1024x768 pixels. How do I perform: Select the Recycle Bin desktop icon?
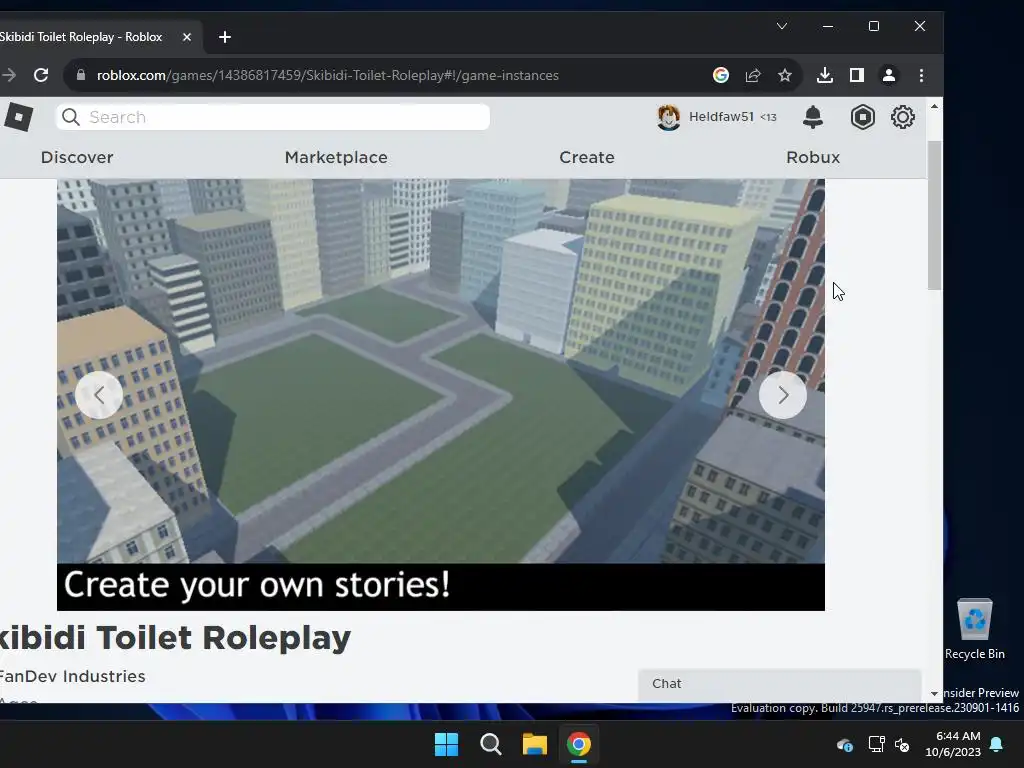click(x=974, y=630)
